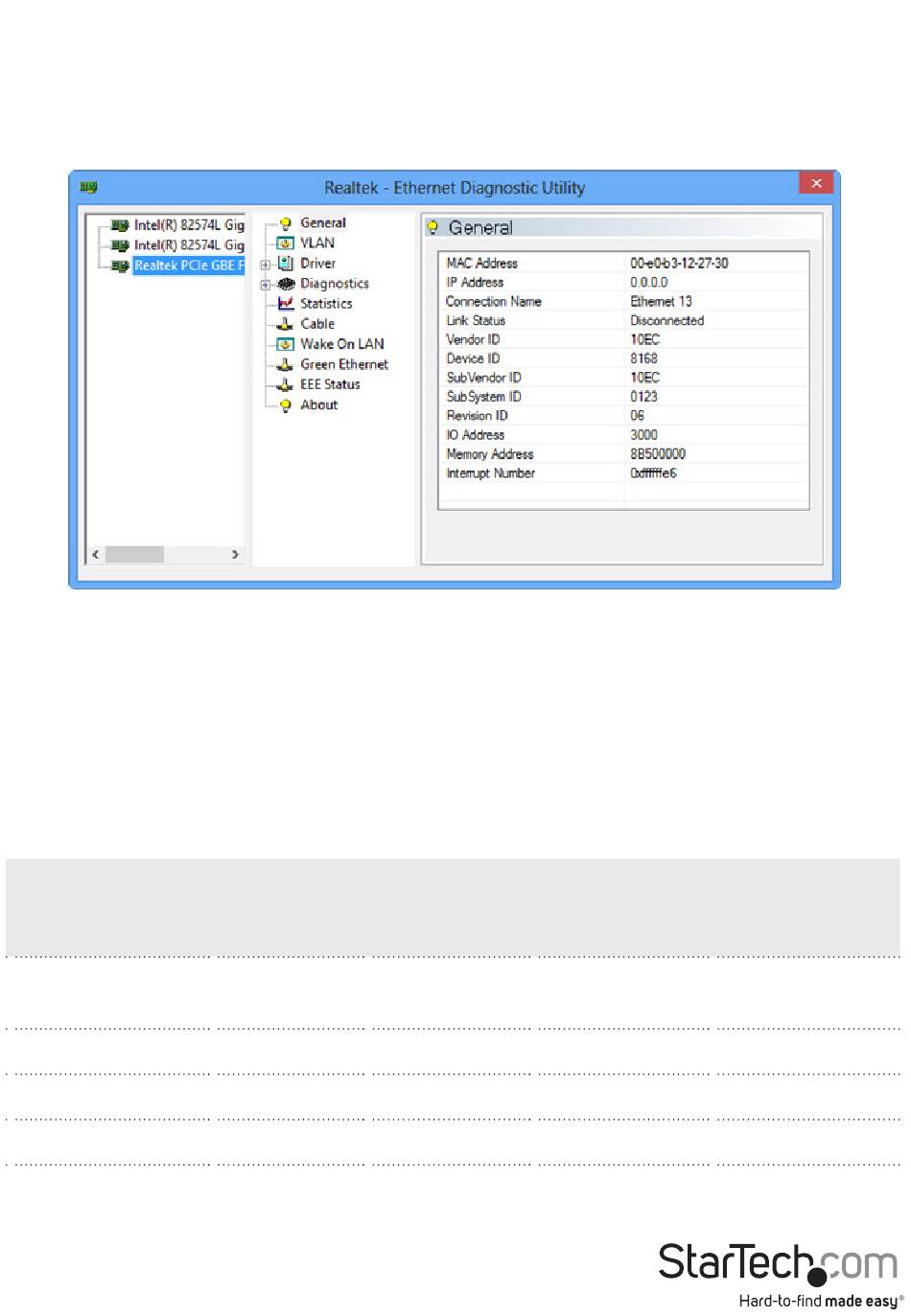Open the About page
911x1316 pixels.
[x=318, y=405]
